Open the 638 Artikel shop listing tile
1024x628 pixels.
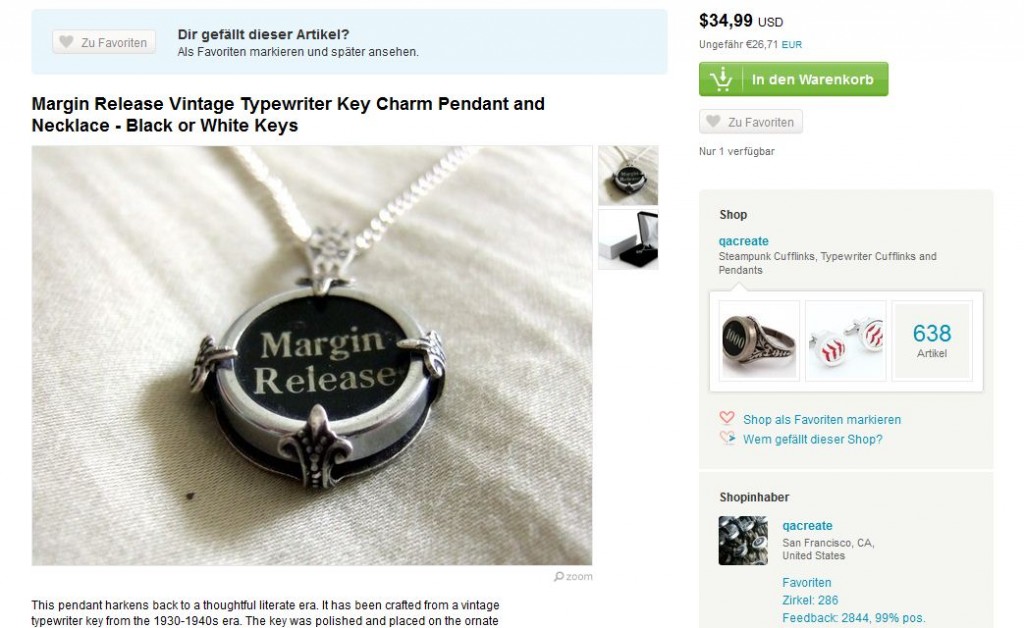tap(932, 341)
